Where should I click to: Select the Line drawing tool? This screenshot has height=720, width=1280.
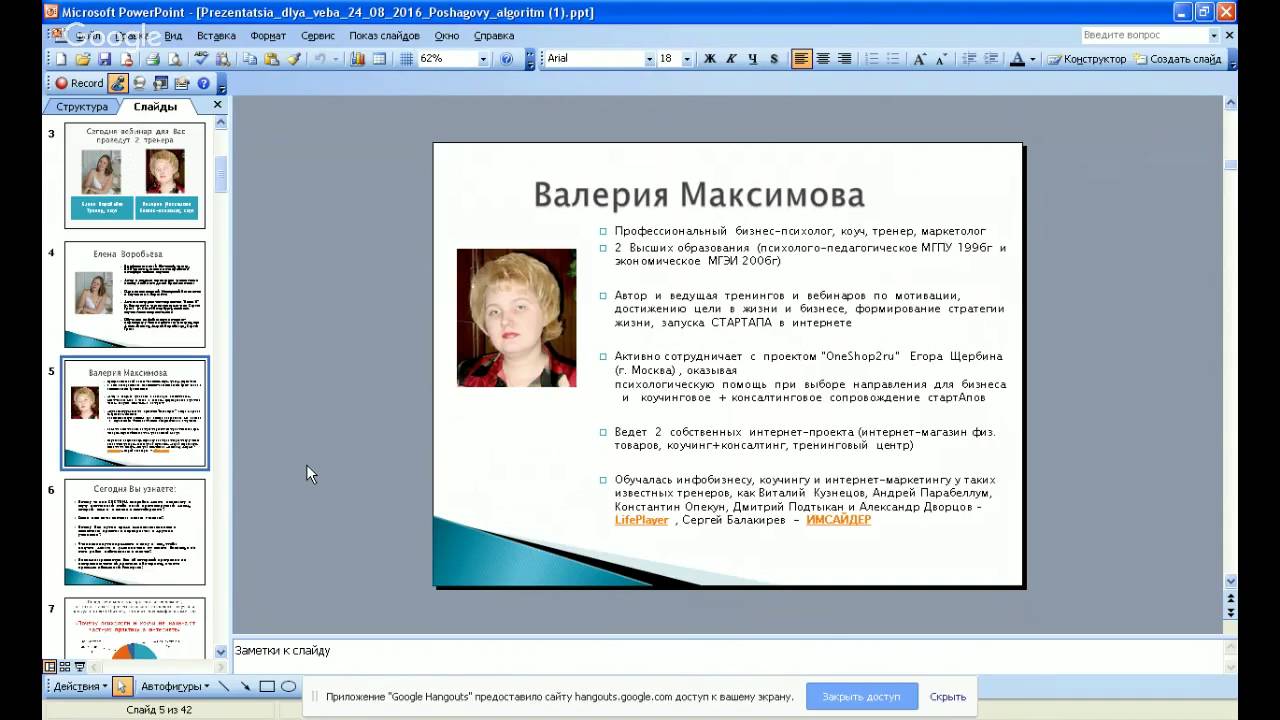(x=224, y=686)
